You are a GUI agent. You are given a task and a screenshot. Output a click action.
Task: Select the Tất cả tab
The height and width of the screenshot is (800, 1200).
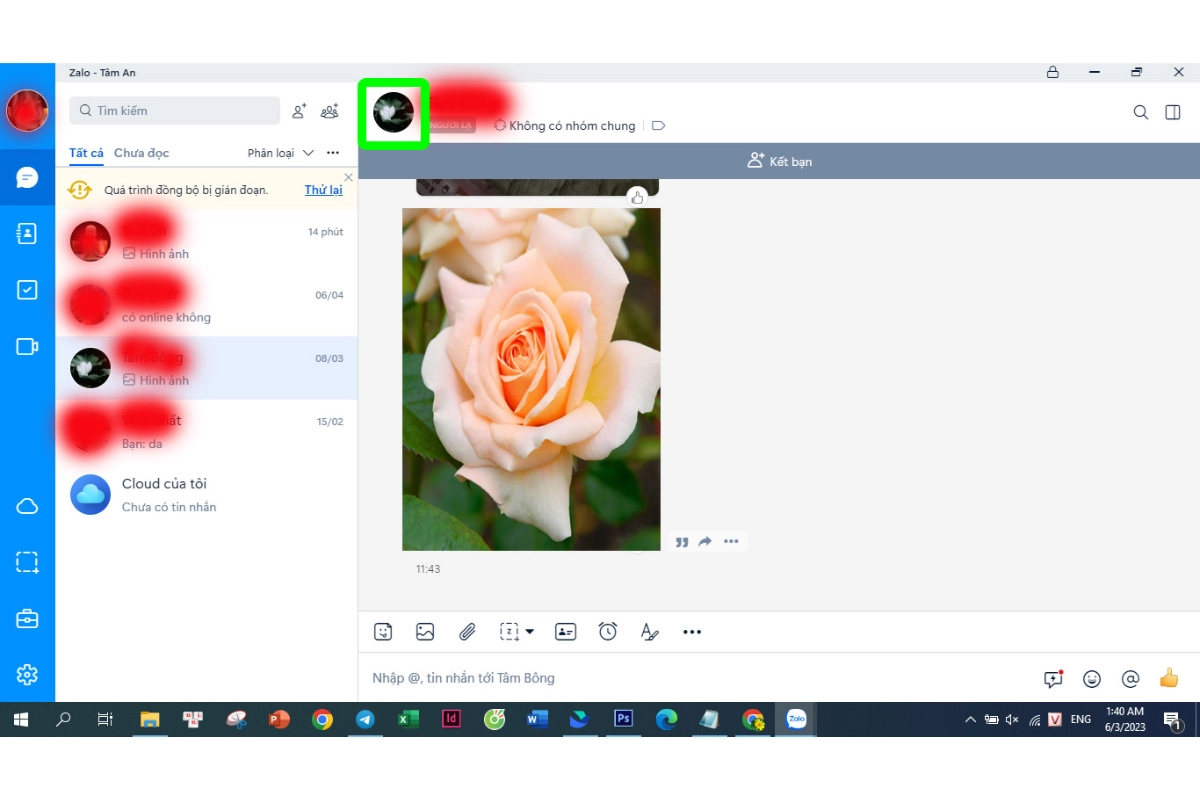pyautogui.click(x=86, y=153)
